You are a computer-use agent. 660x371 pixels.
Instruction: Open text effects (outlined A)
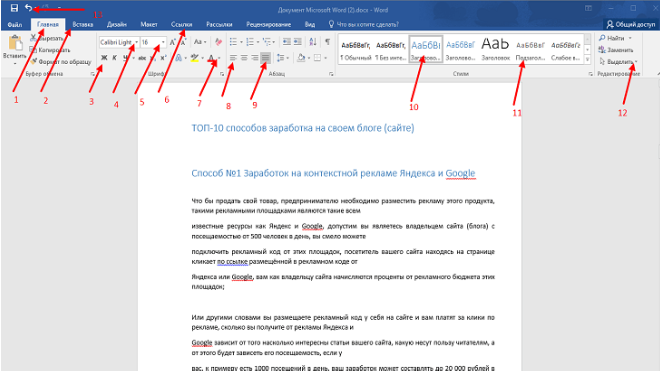click(178, 58)
